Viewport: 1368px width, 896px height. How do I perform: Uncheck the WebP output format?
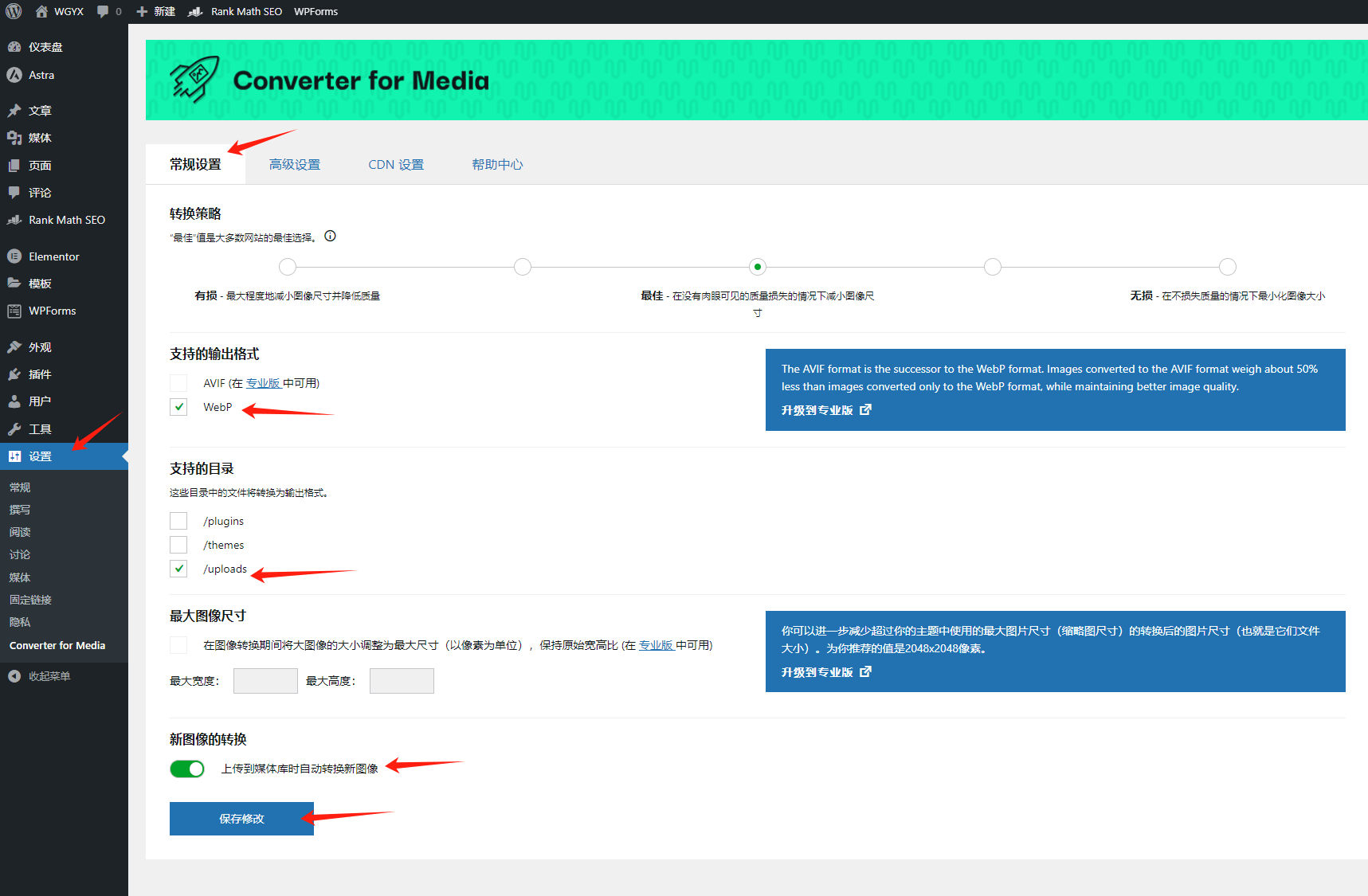[x=178, y=407]
